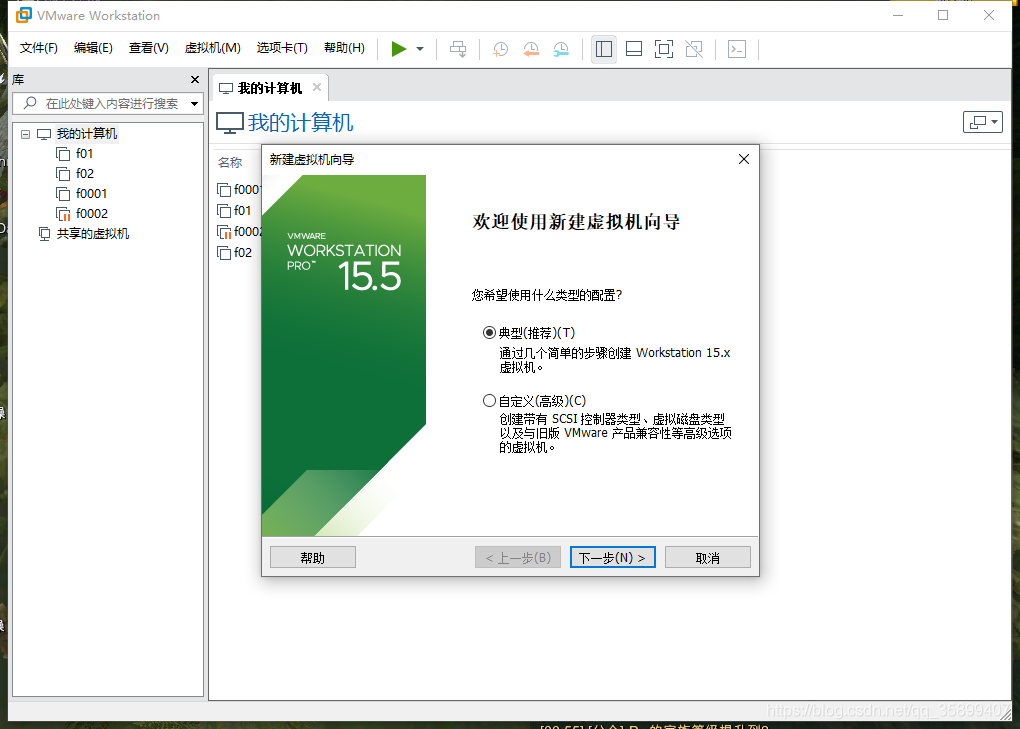Select the 自定义(高级)(C) radio option
Image resolution: width=1020 pixels, height=729 pixels.
(x=489, y=401)
